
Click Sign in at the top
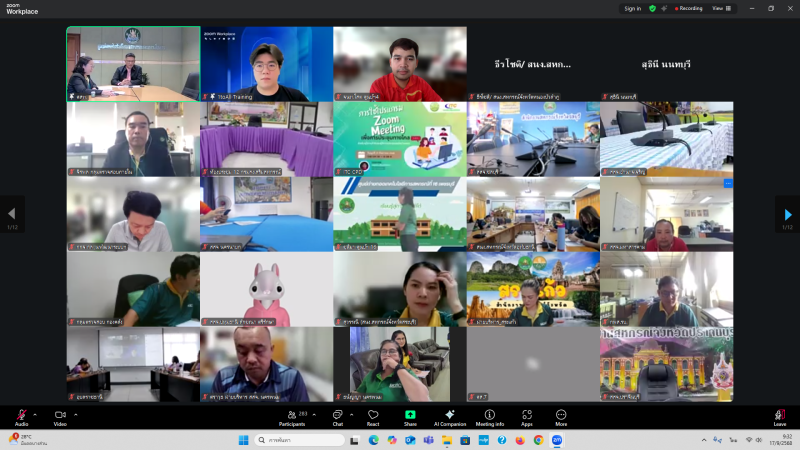[x=632, y=8]
